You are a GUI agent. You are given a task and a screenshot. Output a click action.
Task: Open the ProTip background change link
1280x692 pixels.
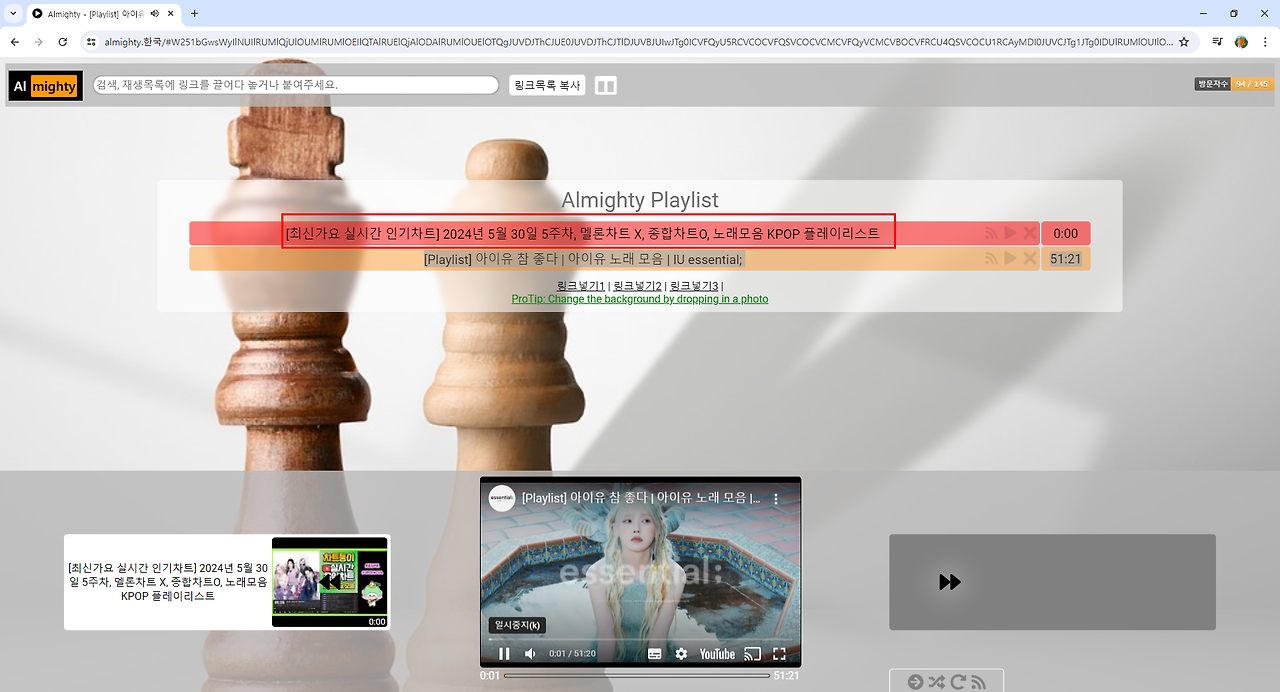click(639, 298)
